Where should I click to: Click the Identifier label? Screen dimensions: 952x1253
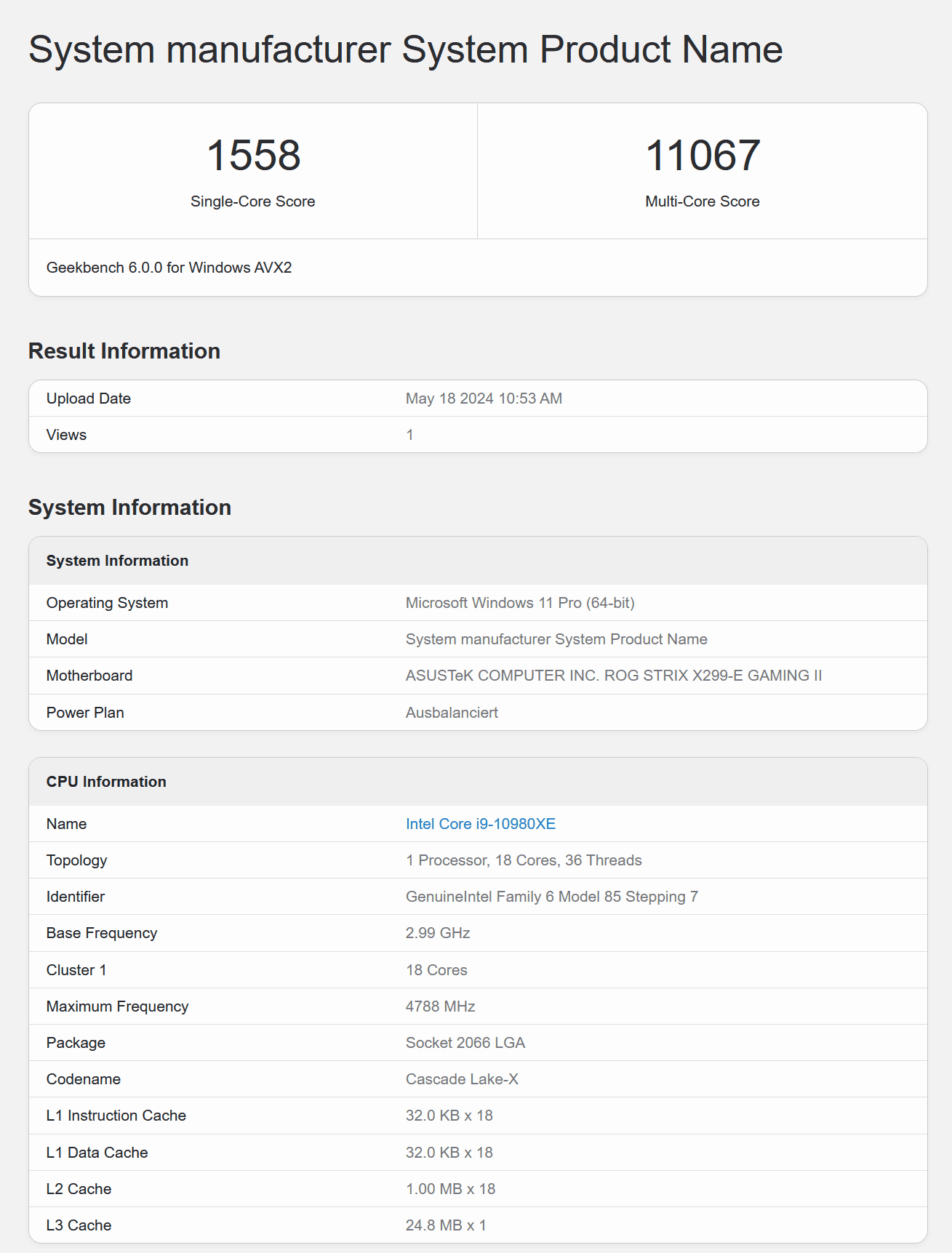coord(76,897)
